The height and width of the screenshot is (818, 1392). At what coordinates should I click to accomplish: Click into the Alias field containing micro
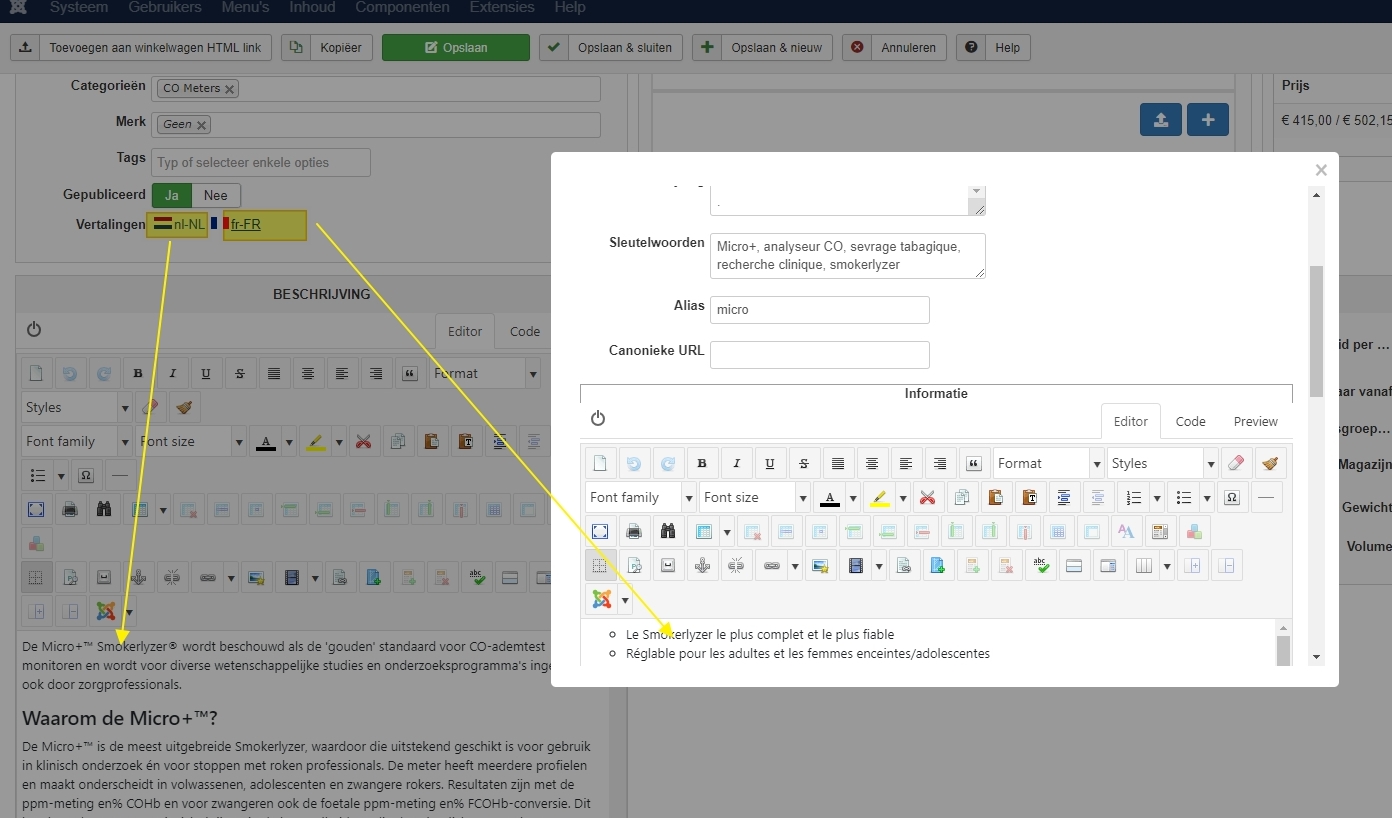pos(820,309)
